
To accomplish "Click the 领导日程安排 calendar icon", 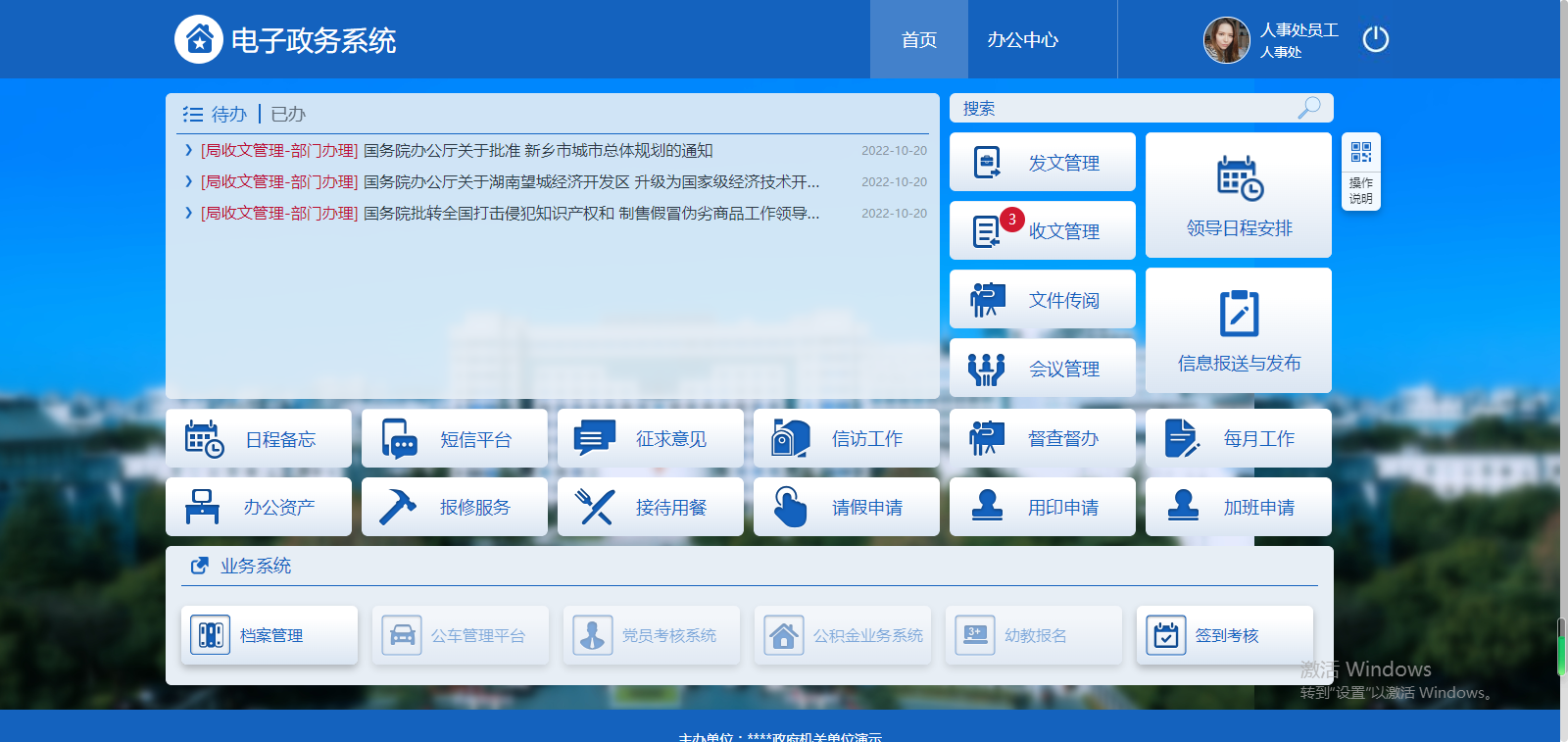I will (1240, 178).
